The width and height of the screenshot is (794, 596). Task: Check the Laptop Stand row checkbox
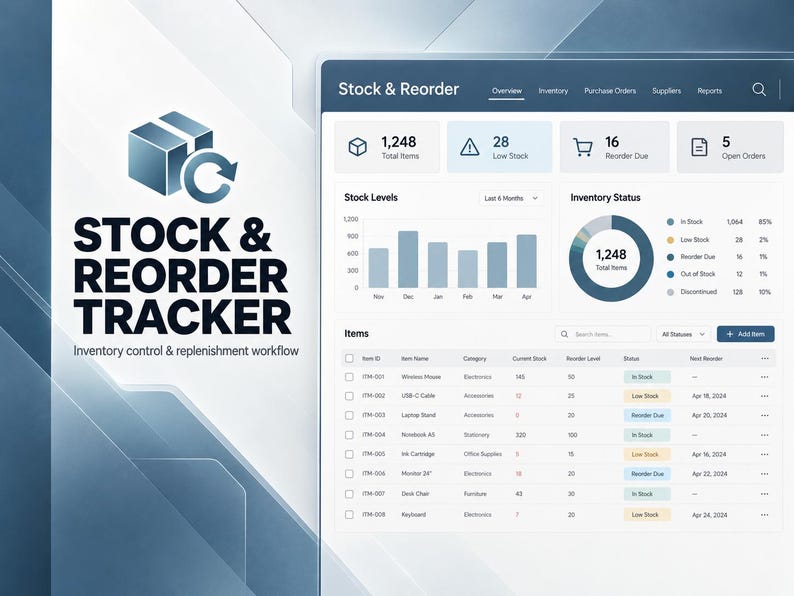tap(349, 415)
